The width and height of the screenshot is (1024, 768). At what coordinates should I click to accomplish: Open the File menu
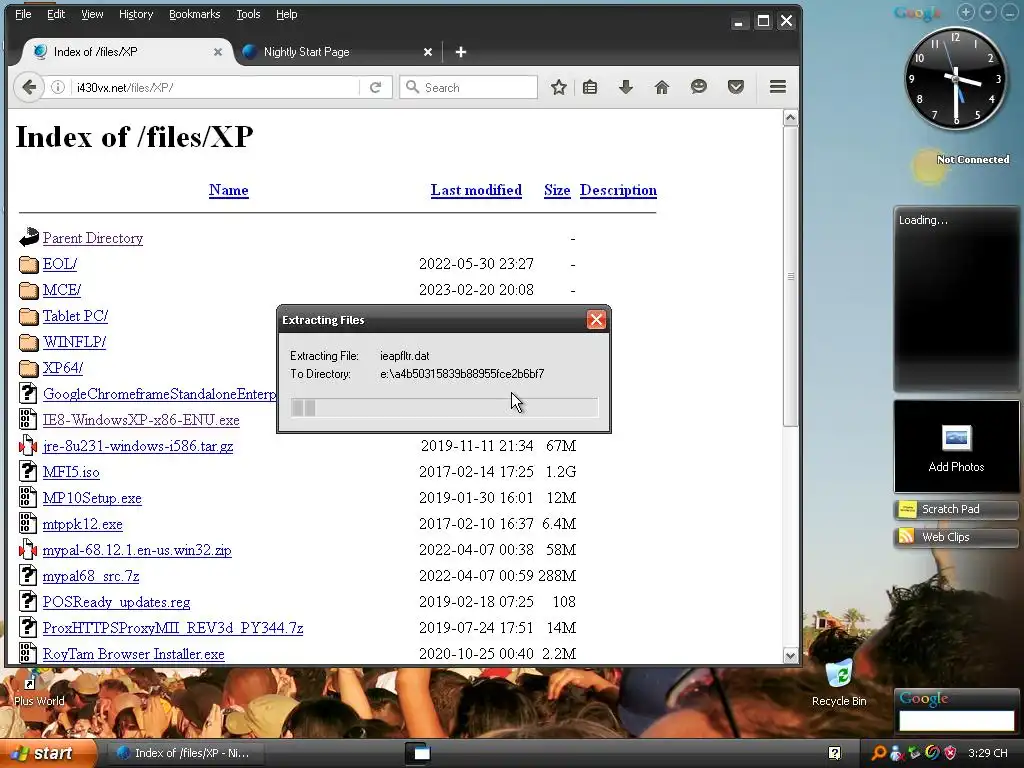click(23, 14)
